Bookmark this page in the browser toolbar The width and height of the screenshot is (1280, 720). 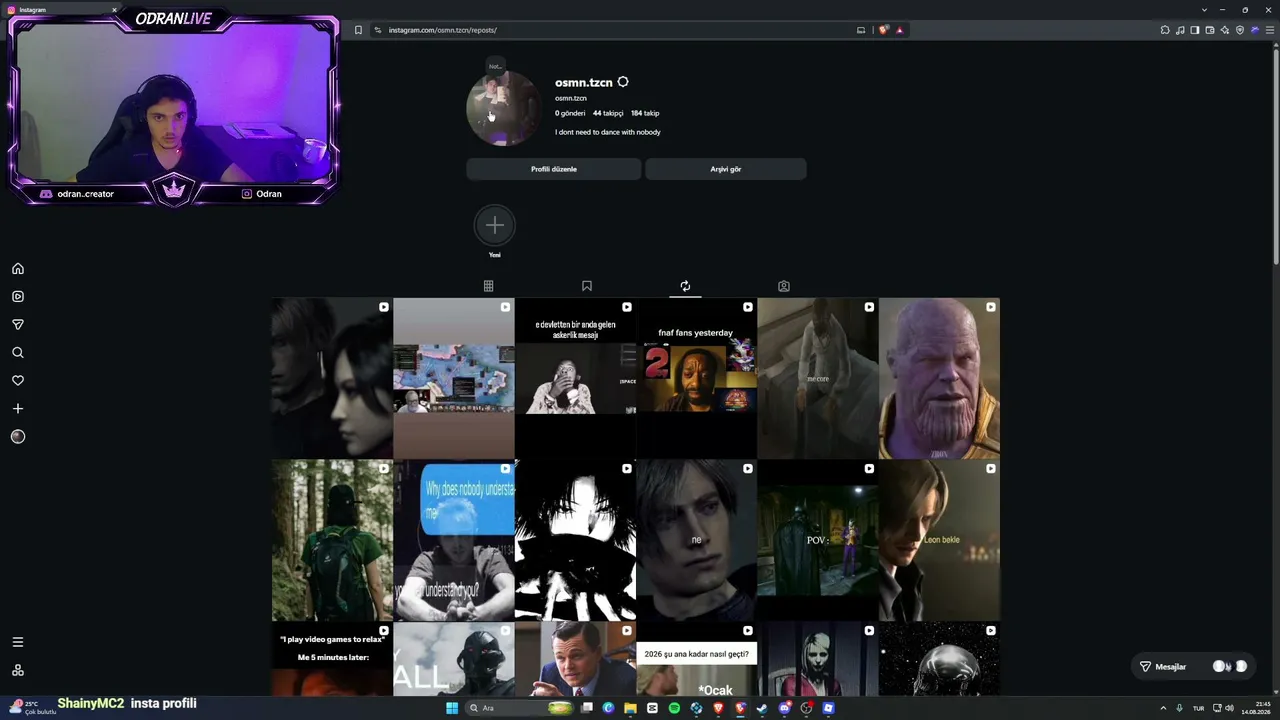coord(358,30)
